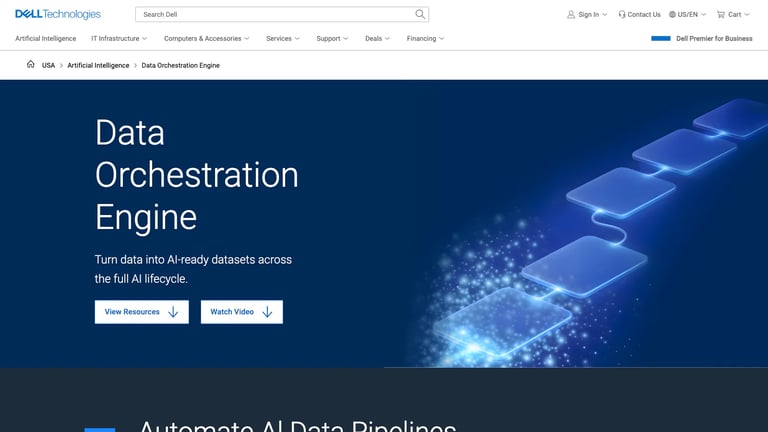Click USA breadcrumb link
Screen dimensions: 768x432
coord(48,65)
